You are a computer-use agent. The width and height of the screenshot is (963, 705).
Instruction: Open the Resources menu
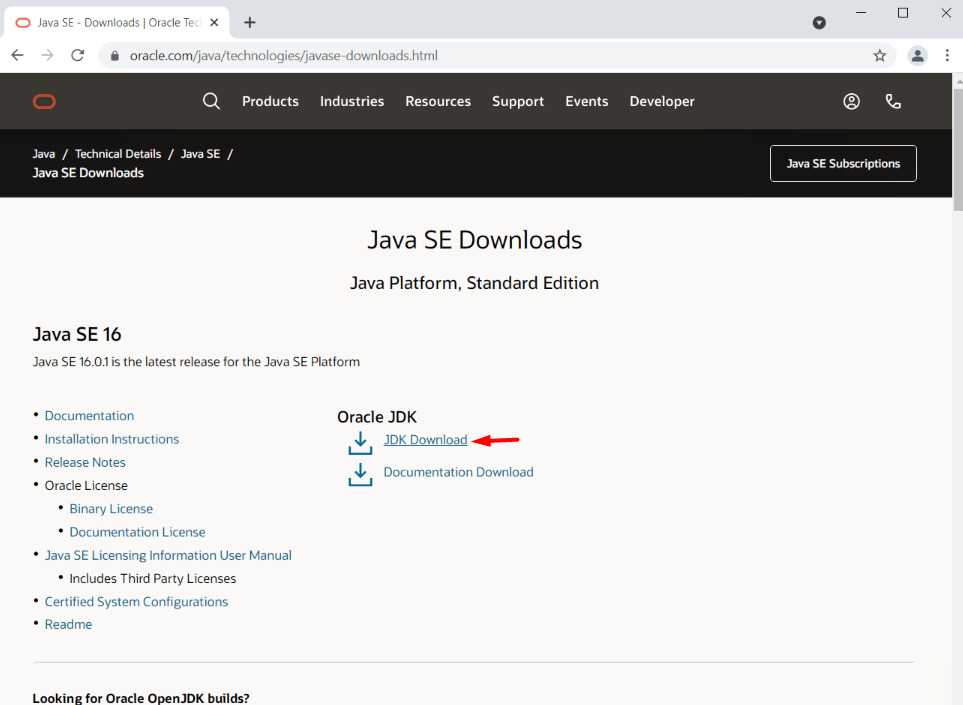point(438,101)
